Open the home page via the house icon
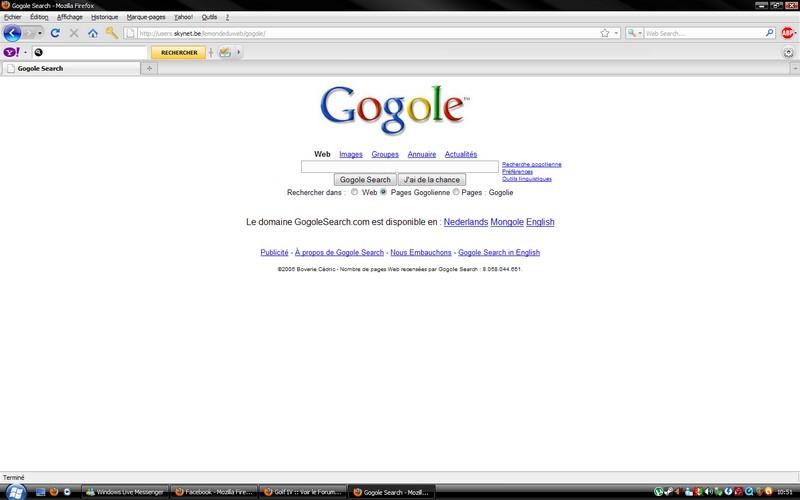The width and height of the screenshot is (800, 500). pyautogui.click(x=93, y=33)
